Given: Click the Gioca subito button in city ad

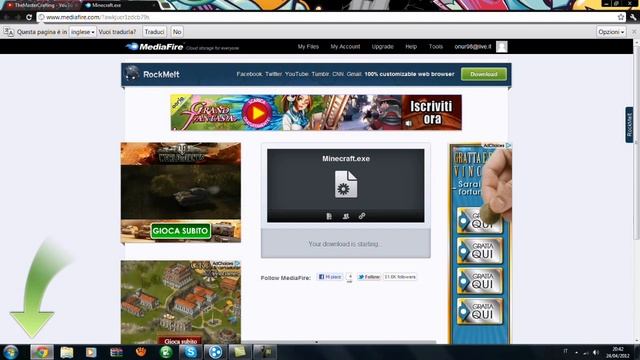Looking at the screenshot, I should coord(180,341).
